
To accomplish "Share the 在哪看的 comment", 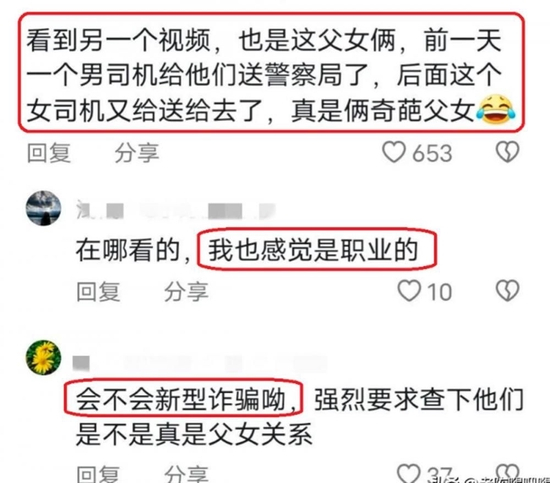I will point(187,291).
